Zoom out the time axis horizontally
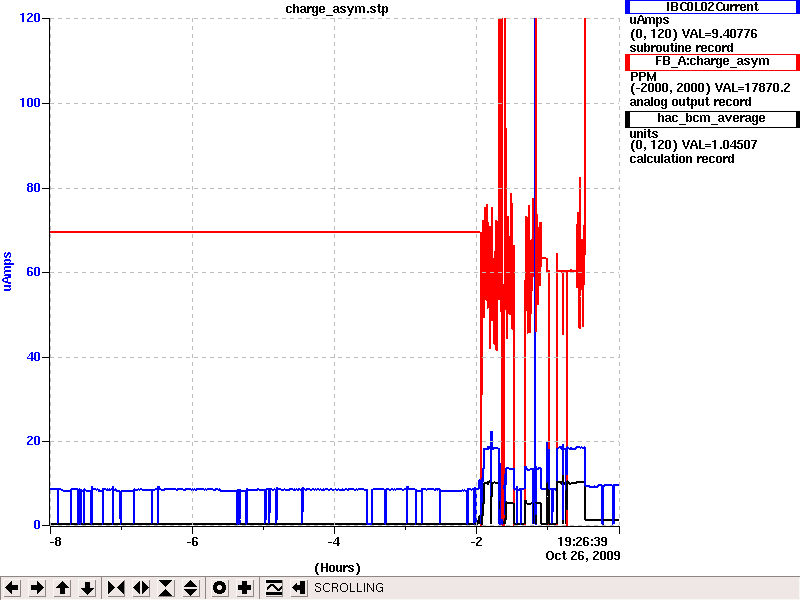This screenshot has width=800, height=600. coord(141,588)
